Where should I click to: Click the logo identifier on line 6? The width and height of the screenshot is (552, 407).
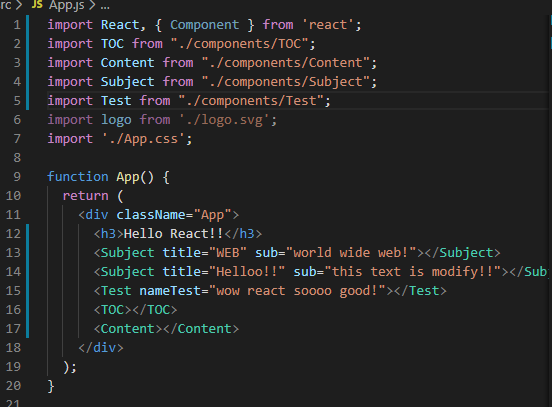click(116, 120)
